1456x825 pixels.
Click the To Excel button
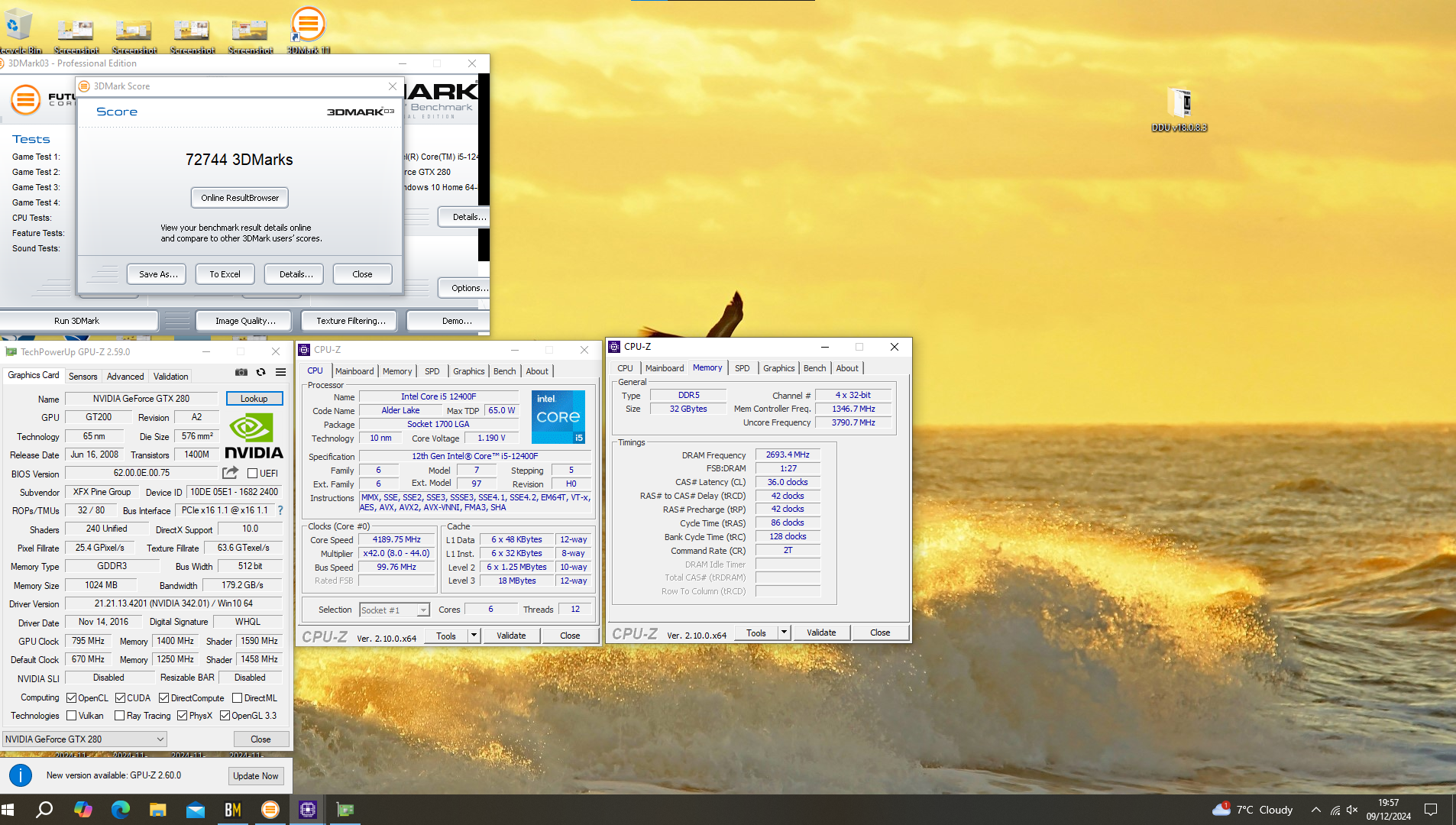pyautogui.click(x=225, y=274)
